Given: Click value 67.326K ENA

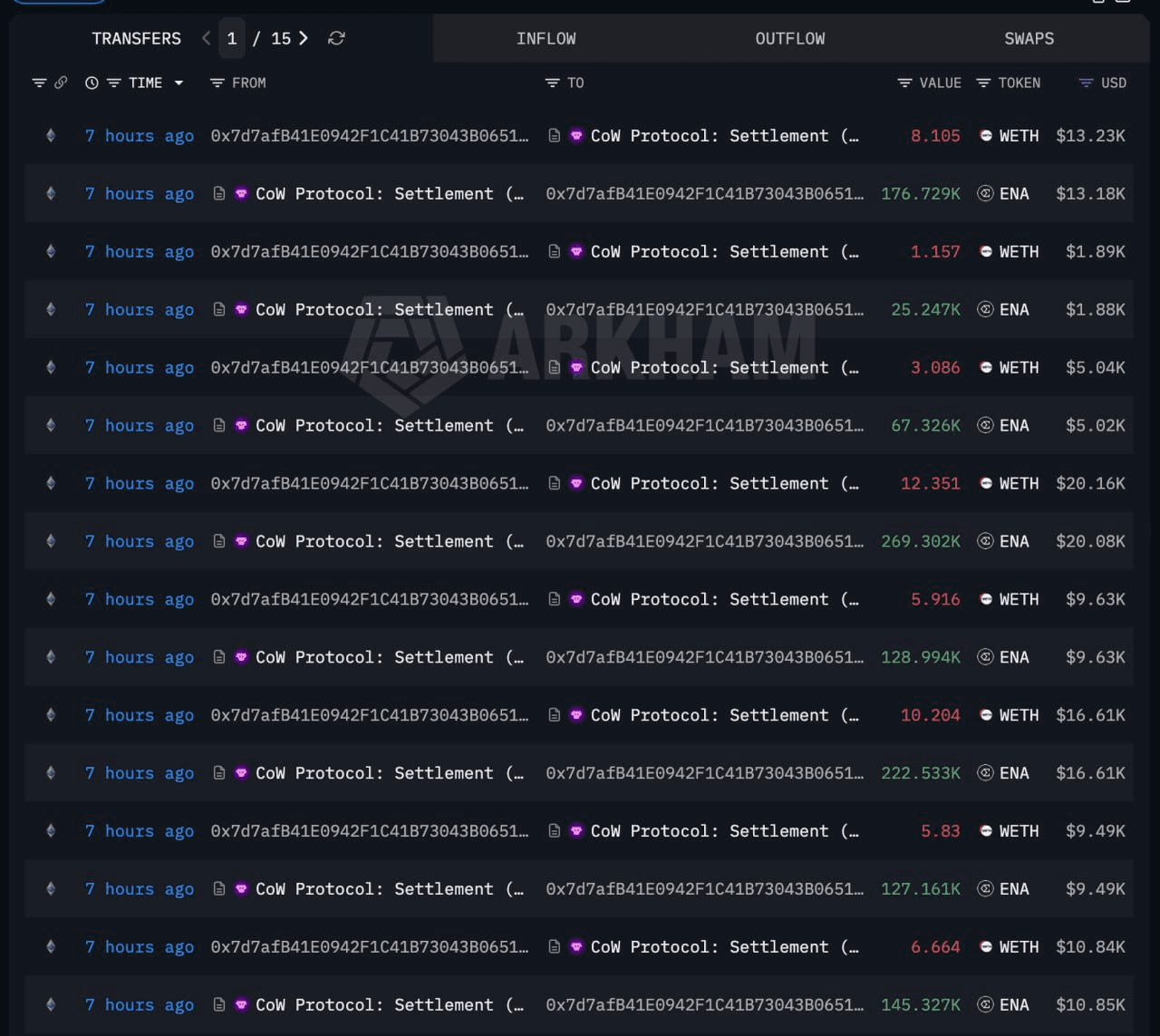Looking at the screenshot, I should pos(925,425).
